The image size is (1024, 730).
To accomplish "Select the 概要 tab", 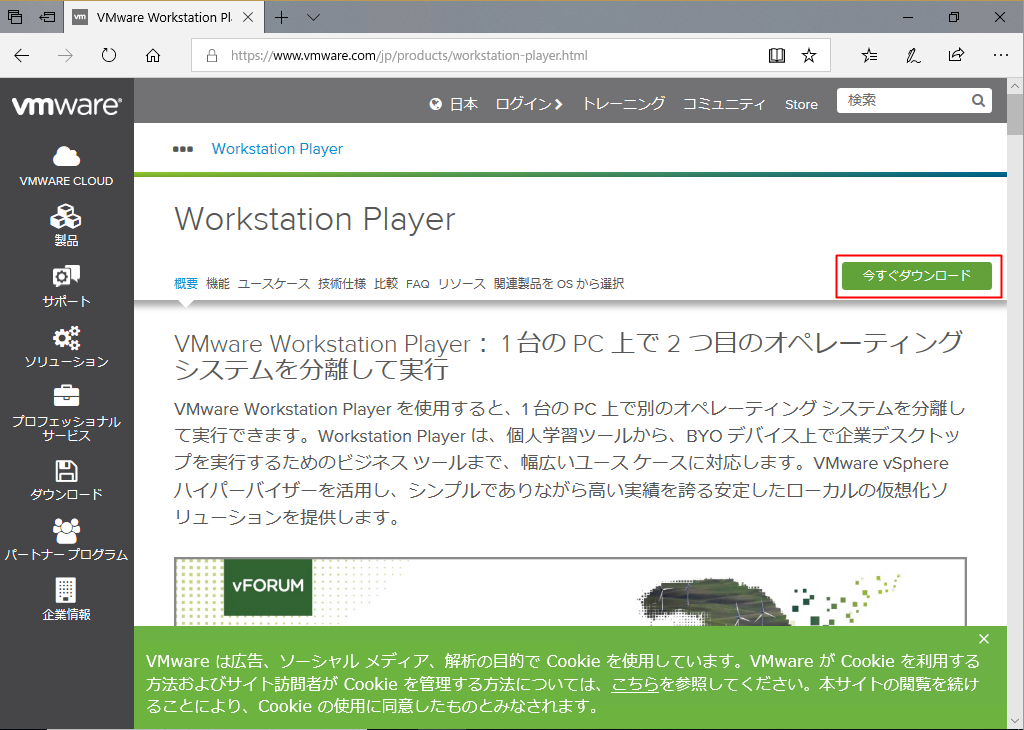I will tap(186, 283).
